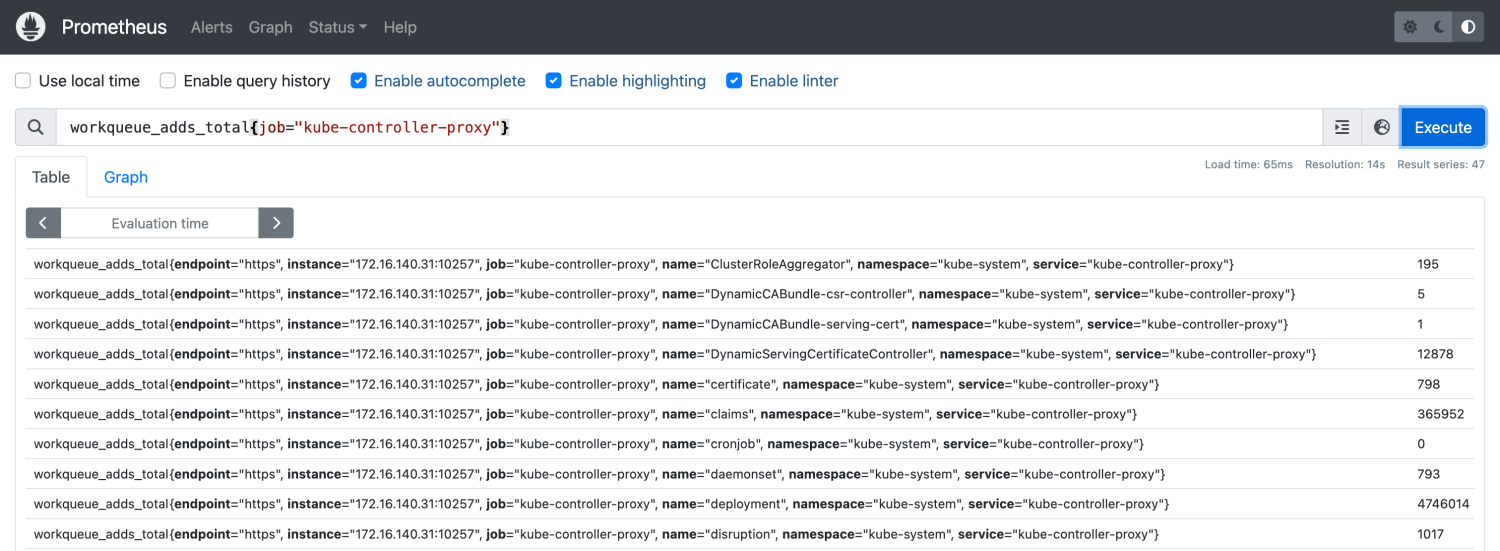Click the search magnifier icon
1500x551 pixels.
36,128
